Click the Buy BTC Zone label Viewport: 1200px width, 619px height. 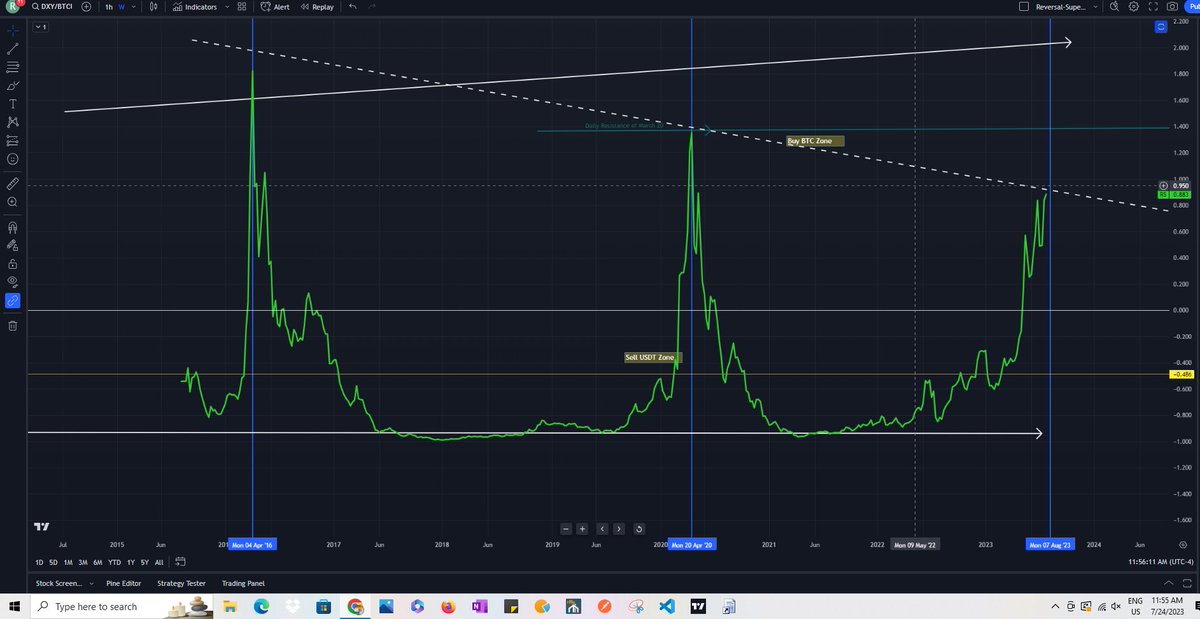click(x=815, y=141)
